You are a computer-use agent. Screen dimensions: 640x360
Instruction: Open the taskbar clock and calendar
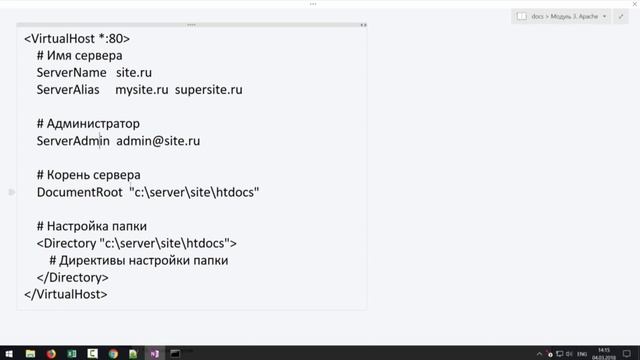[x=604, y=354]
